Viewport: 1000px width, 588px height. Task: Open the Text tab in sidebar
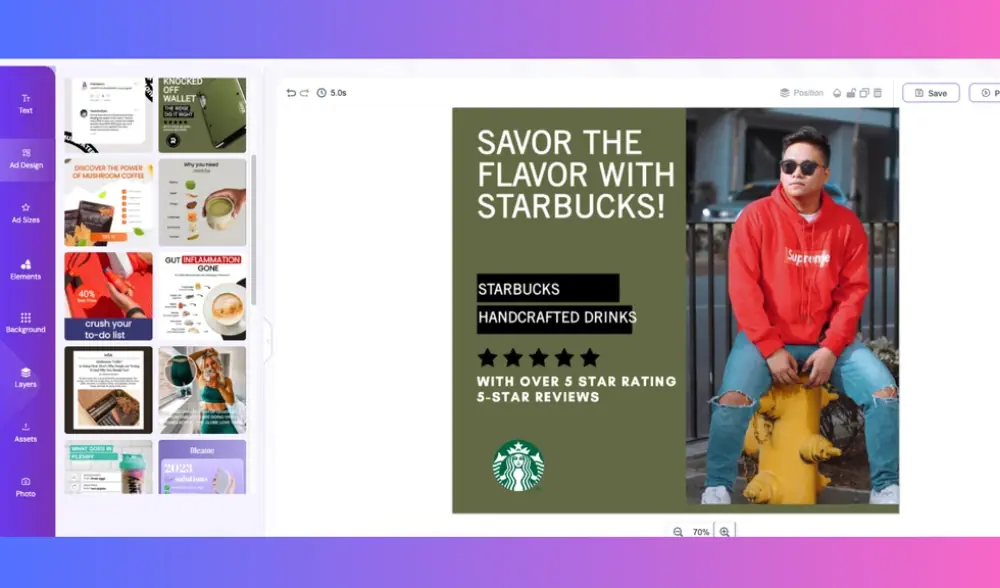coord(26,104)
